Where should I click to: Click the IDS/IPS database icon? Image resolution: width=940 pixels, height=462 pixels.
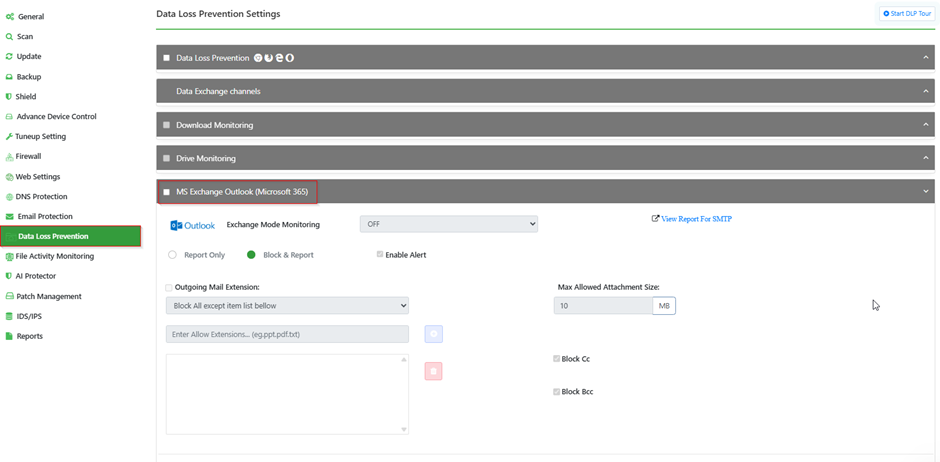9,316
